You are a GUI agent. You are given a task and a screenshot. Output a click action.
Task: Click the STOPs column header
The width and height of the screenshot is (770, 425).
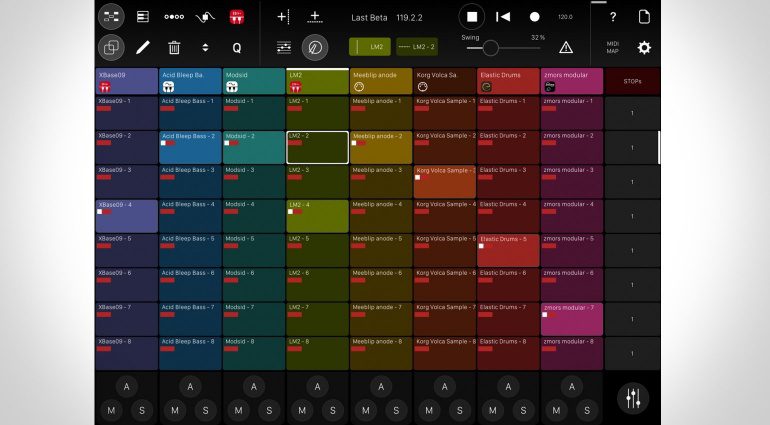coord(631,81)
